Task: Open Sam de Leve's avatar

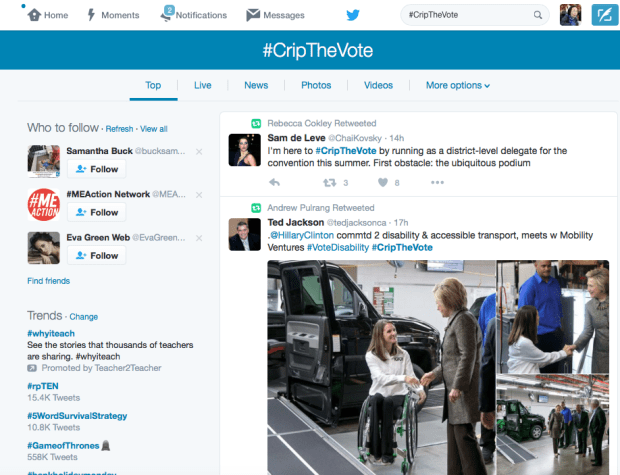Action: pos(244,150)
